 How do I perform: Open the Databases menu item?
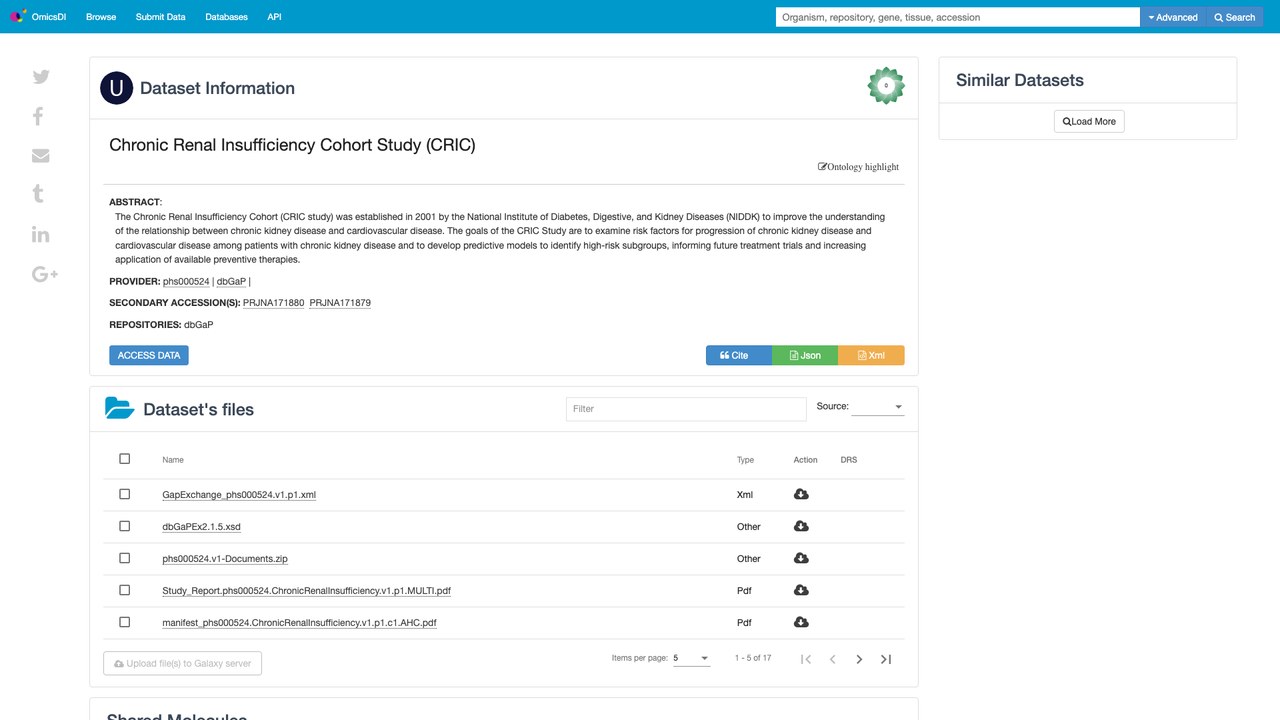point(226,17)
